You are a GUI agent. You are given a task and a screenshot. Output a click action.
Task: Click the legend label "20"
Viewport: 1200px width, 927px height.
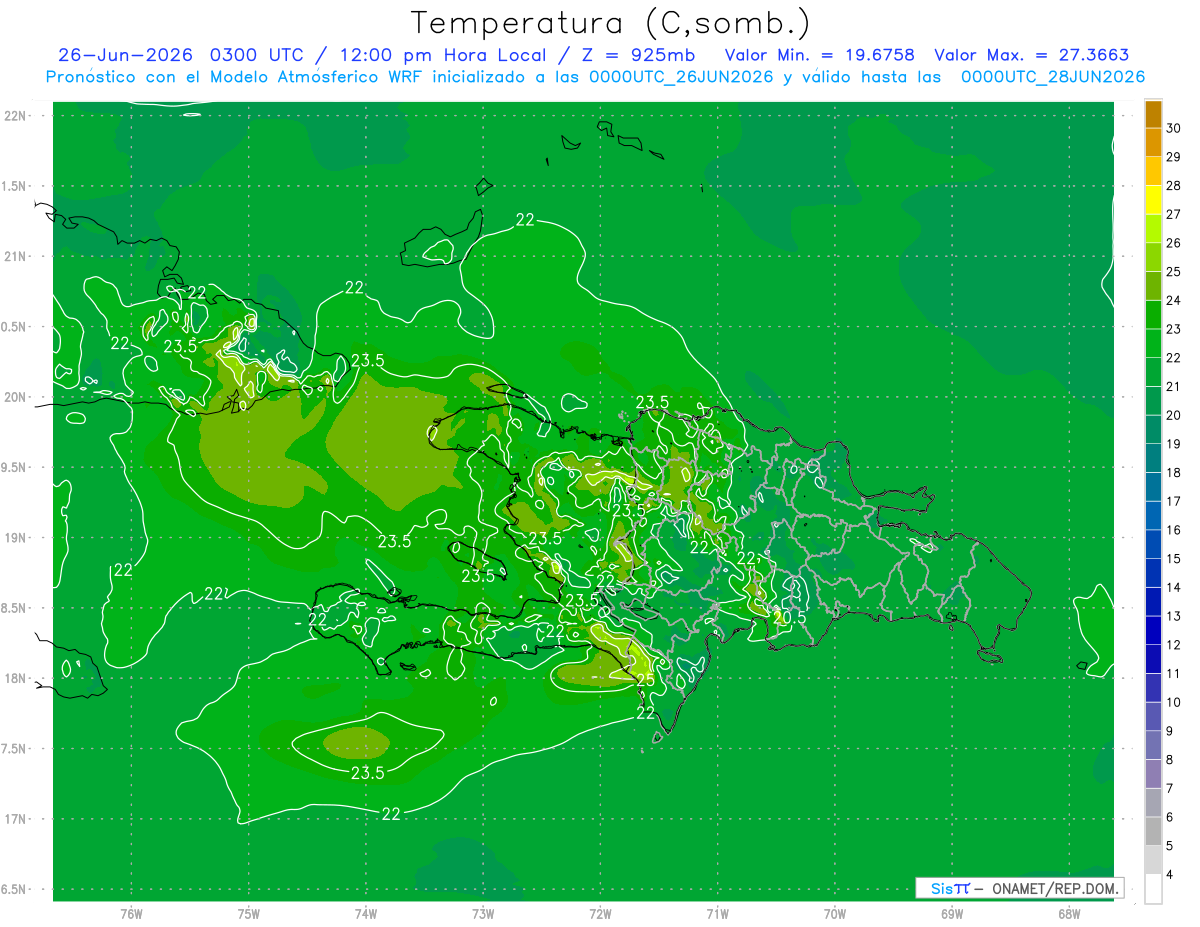(x=1174, y=415)
